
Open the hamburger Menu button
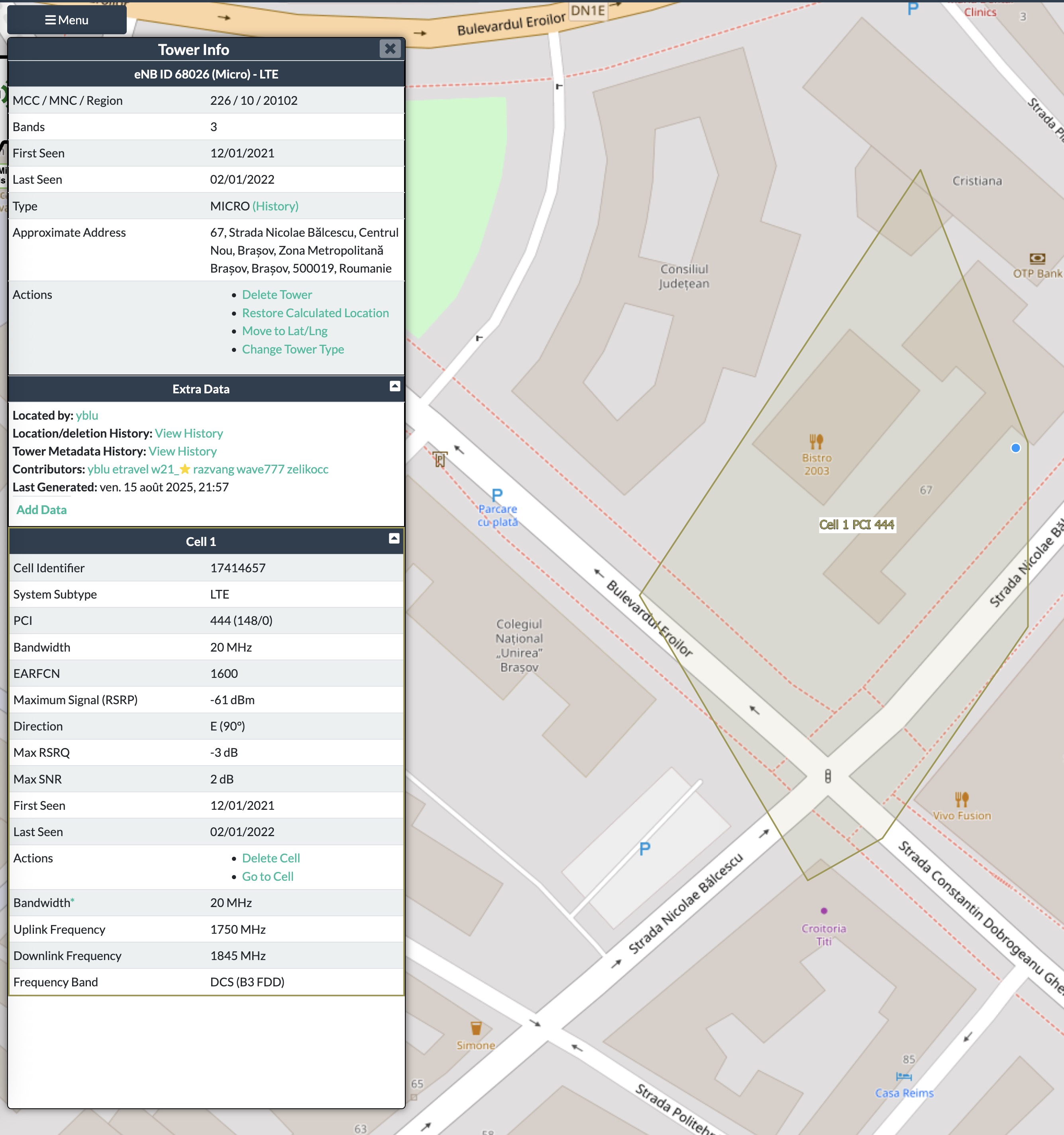[x=67, y=20]
